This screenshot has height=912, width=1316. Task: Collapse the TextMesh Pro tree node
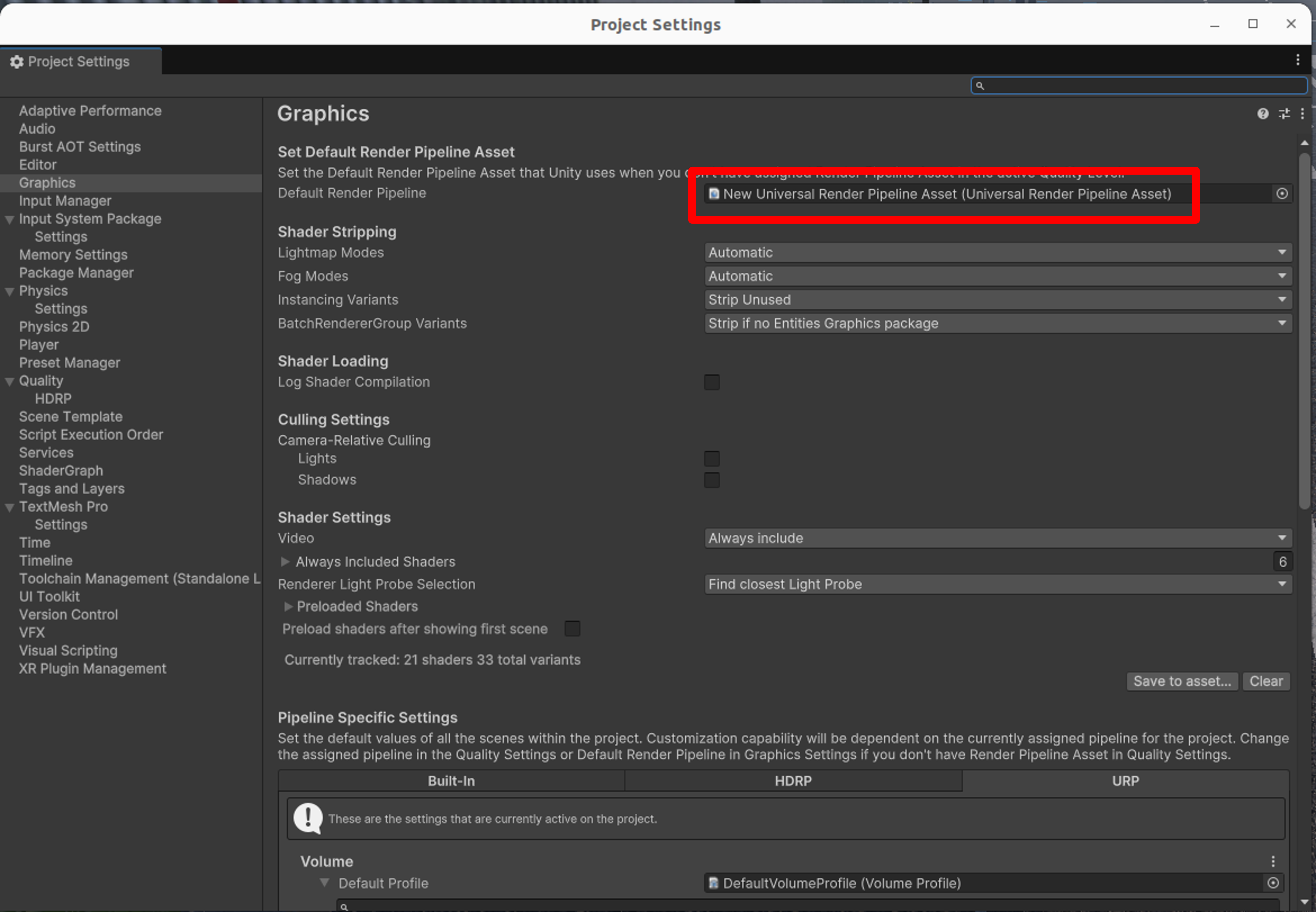click(x=9, y=507)
